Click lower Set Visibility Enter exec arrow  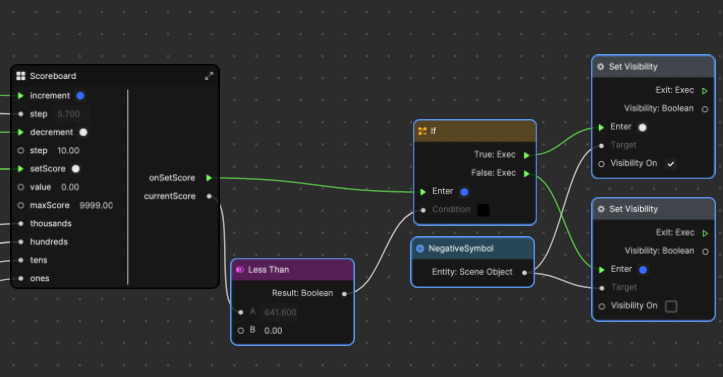[602, 270]
